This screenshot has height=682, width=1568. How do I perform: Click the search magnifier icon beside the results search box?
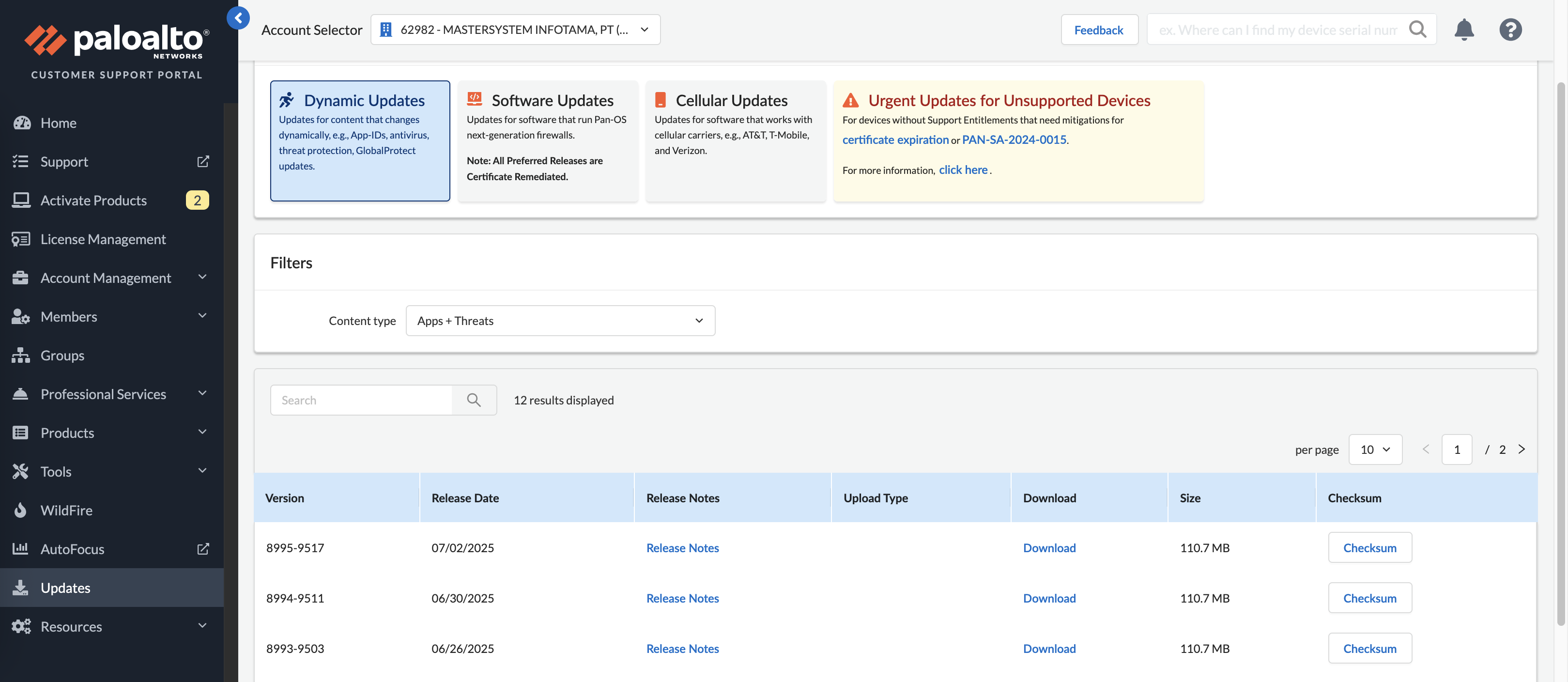click(474, 400)
